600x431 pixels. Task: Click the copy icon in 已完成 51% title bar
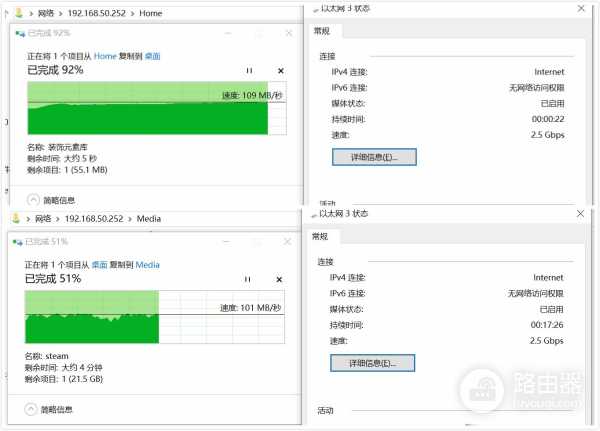point(18,242)
